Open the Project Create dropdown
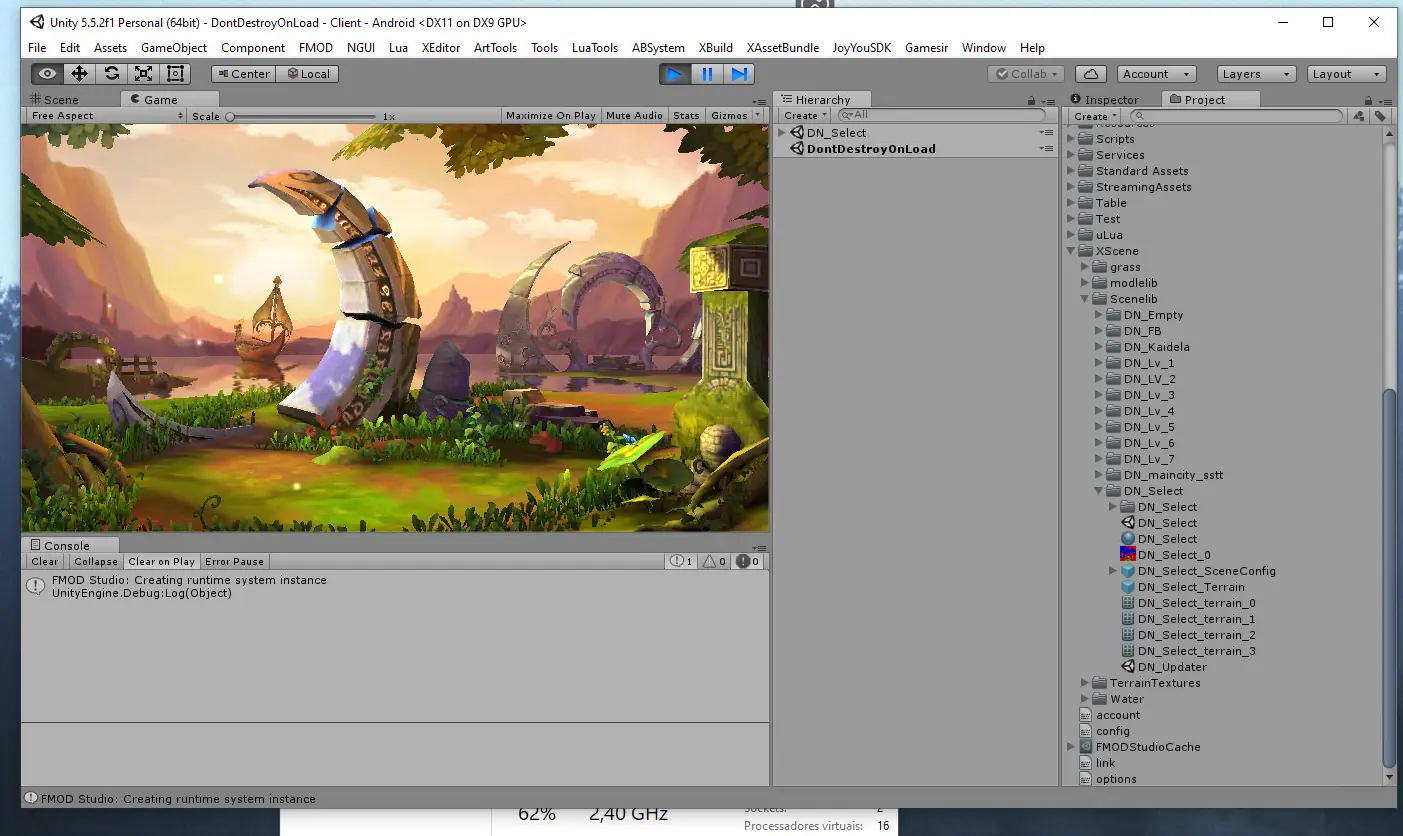Screen dimensions: 1403x836 pyautogui.click(x=1095, y=116)
